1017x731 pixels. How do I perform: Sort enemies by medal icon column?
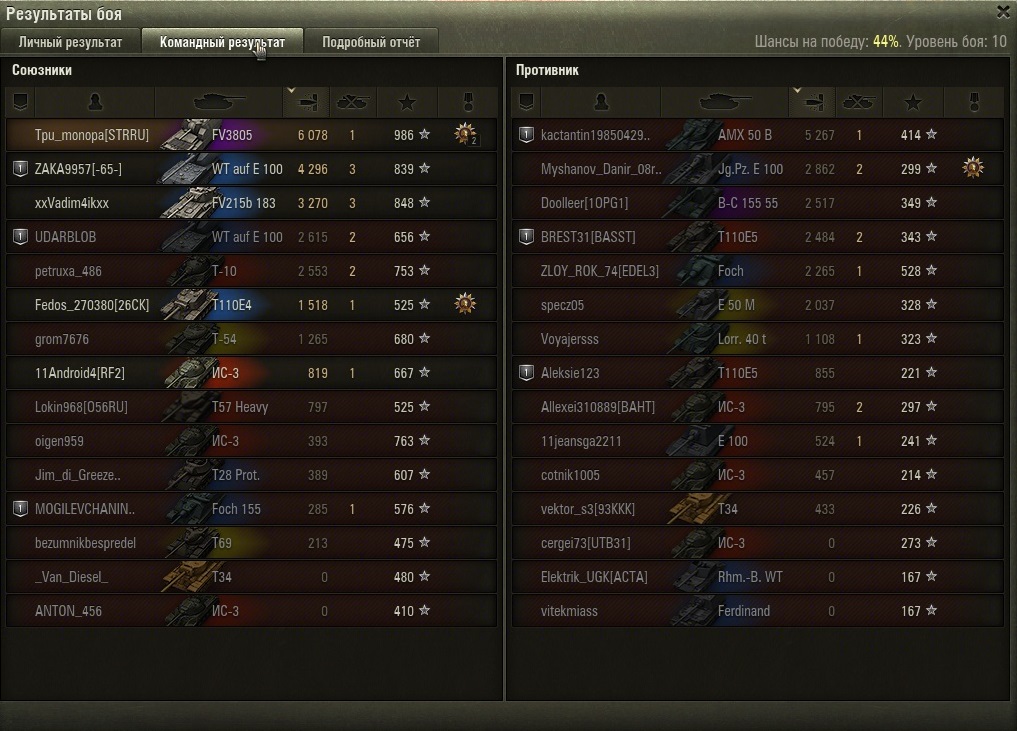tap(974, 102)
